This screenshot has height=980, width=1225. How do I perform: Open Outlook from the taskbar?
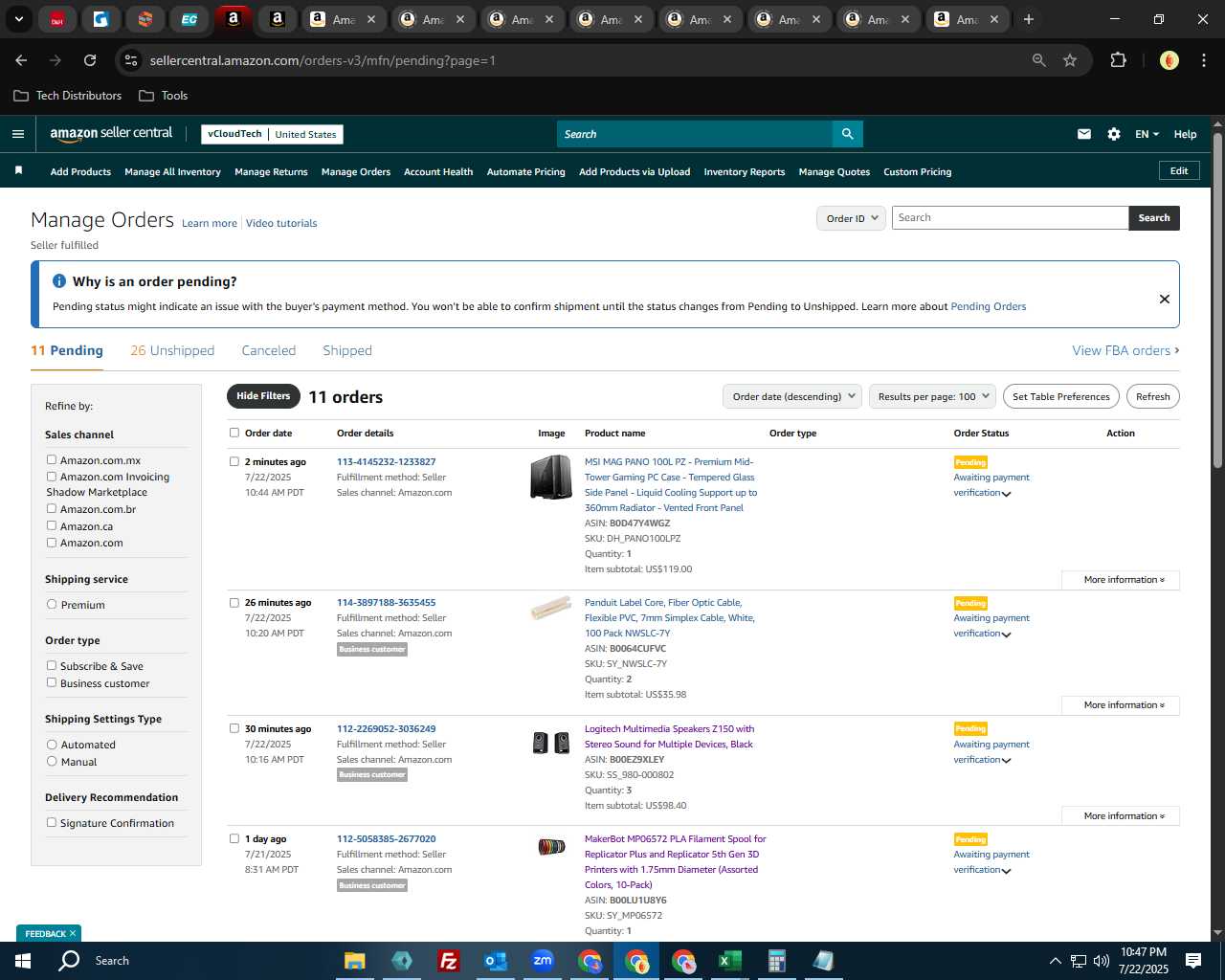point(495,961)
